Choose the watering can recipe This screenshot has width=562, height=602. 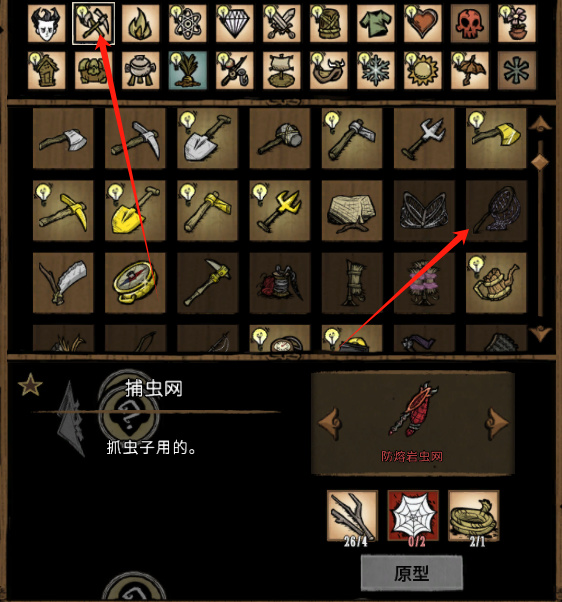tap(496, 283)
